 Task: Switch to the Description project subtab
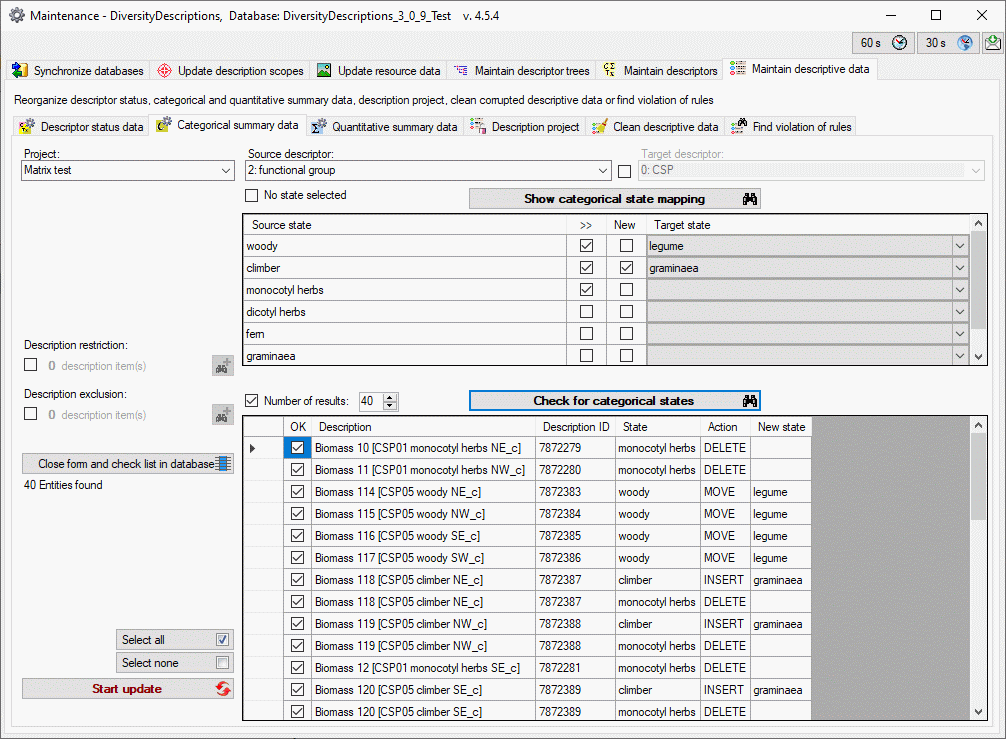pos(525,126)
